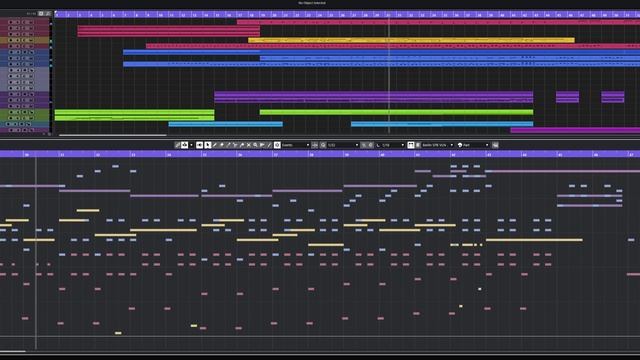Click the 'No Object Selected' info line text

[312, 3]
